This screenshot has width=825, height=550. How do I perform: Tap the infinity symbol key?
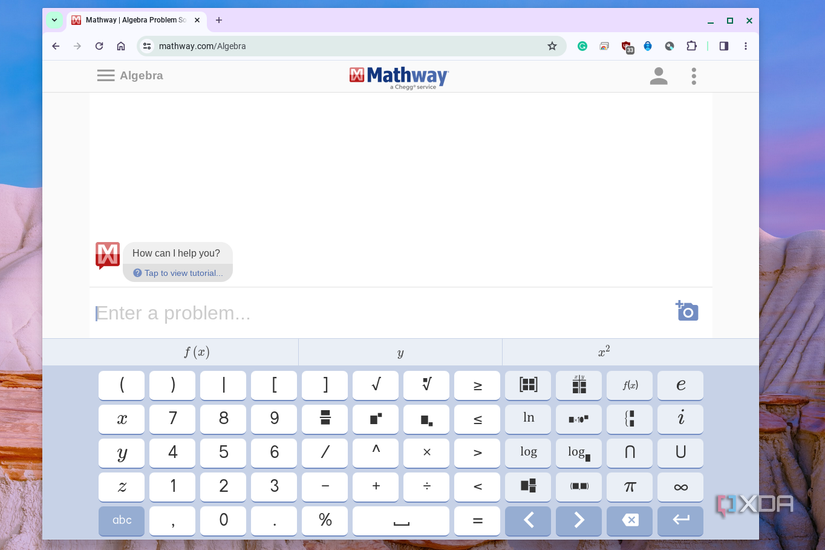[x=680, y=486]
